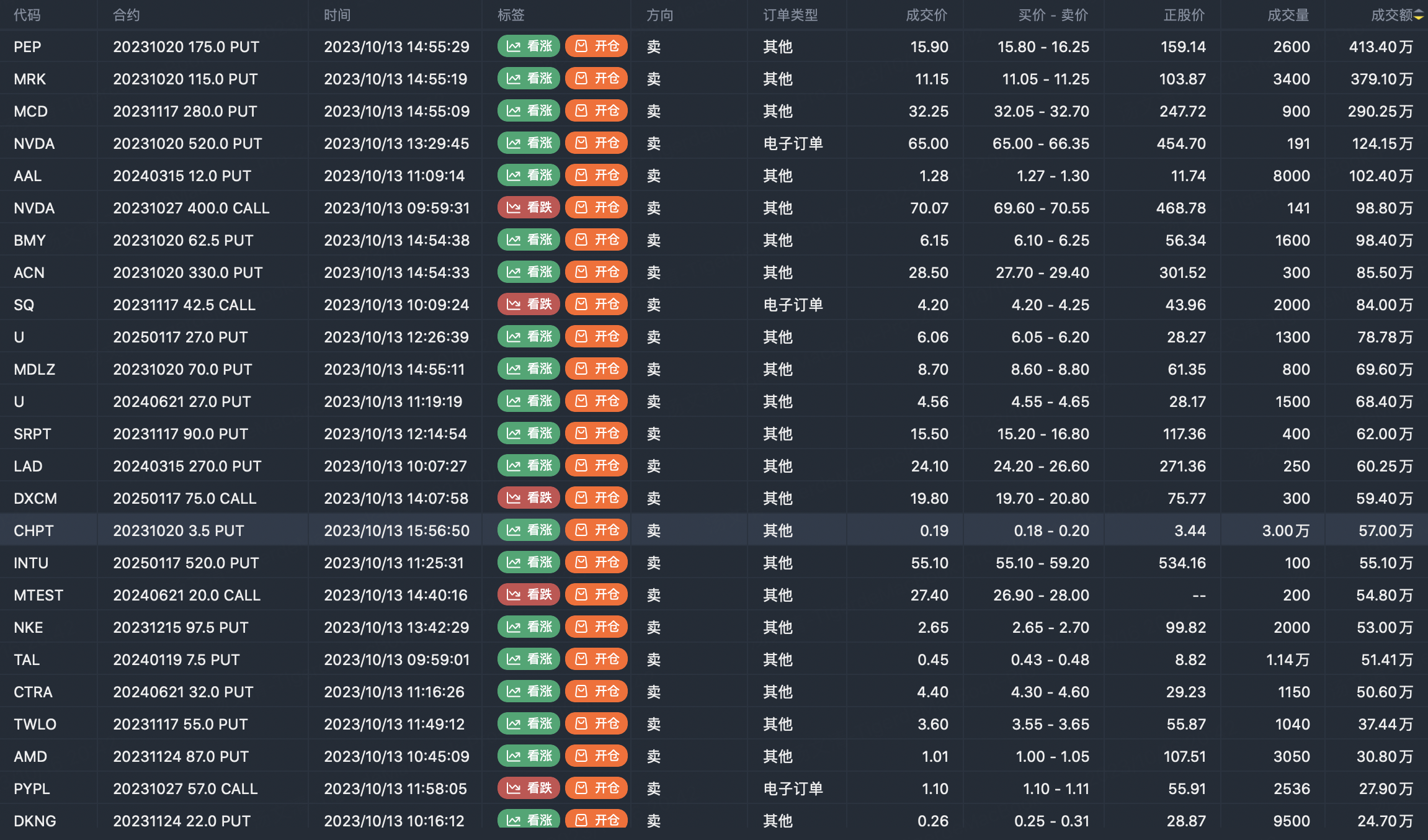Click the 看涨 tag in MRK row

point(529,79)
